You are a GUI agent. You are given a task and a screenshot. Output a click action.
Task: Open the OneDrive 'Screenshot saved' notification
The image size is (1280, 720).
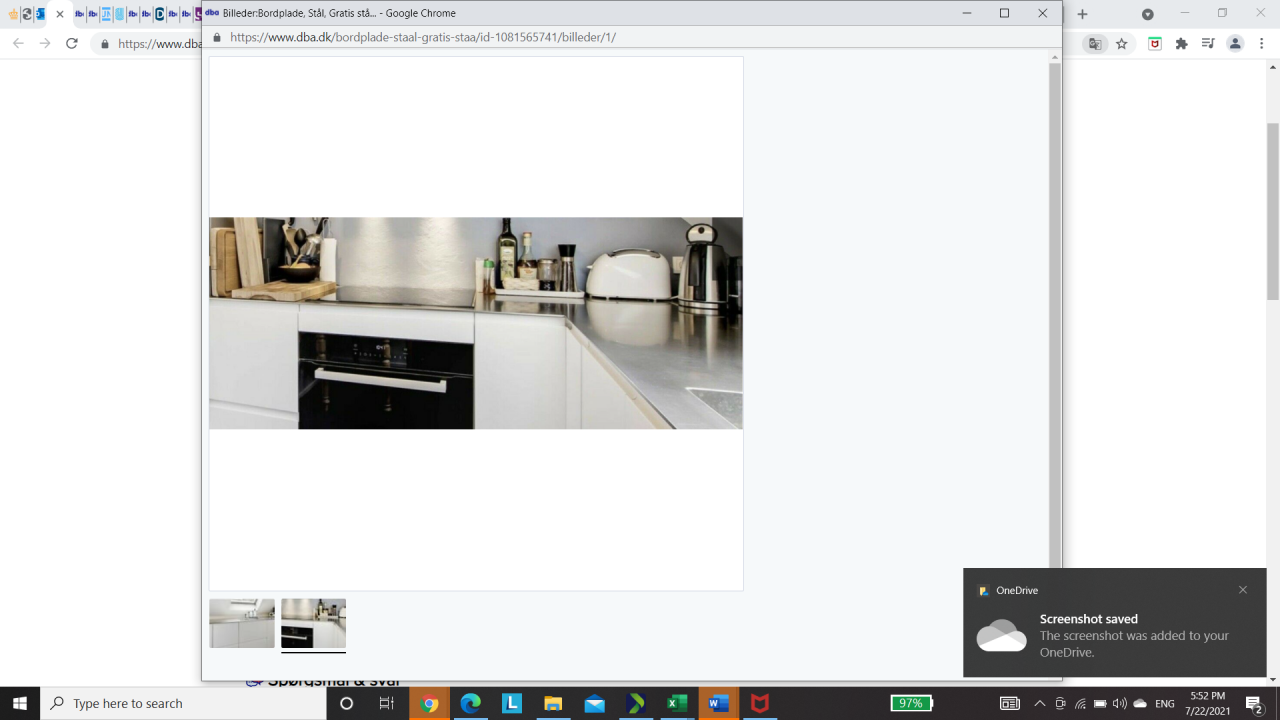click(x=1115, y=622)
